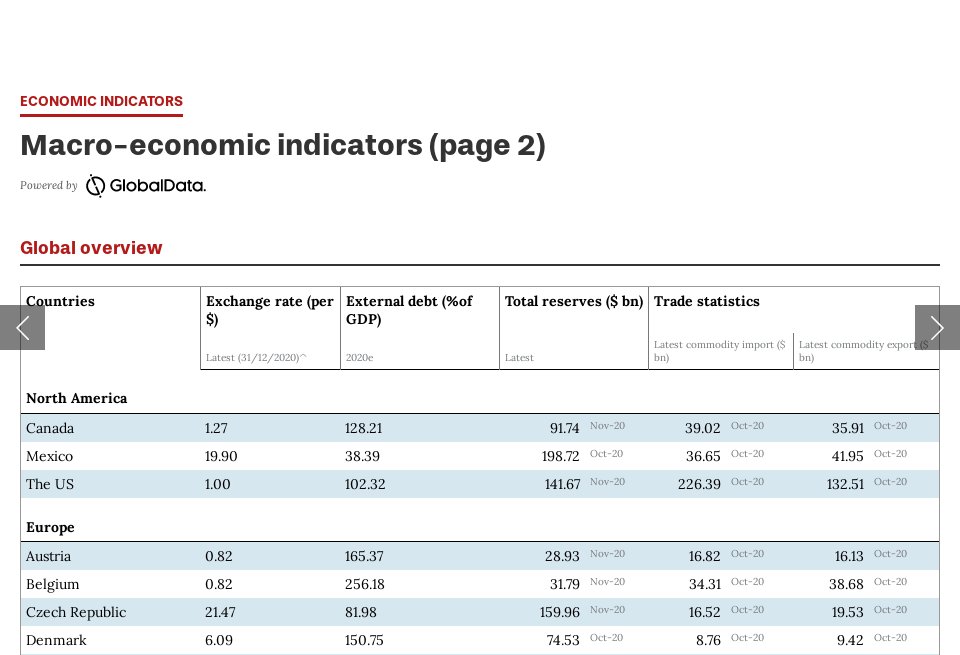Click the GlobalData circular emblem

click(x=95, y=186)
